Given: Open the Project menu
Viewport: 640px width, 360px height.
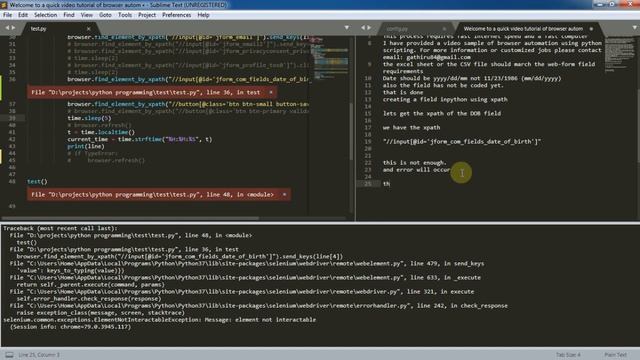Looking at the screenshot, I should click(147, 15).
